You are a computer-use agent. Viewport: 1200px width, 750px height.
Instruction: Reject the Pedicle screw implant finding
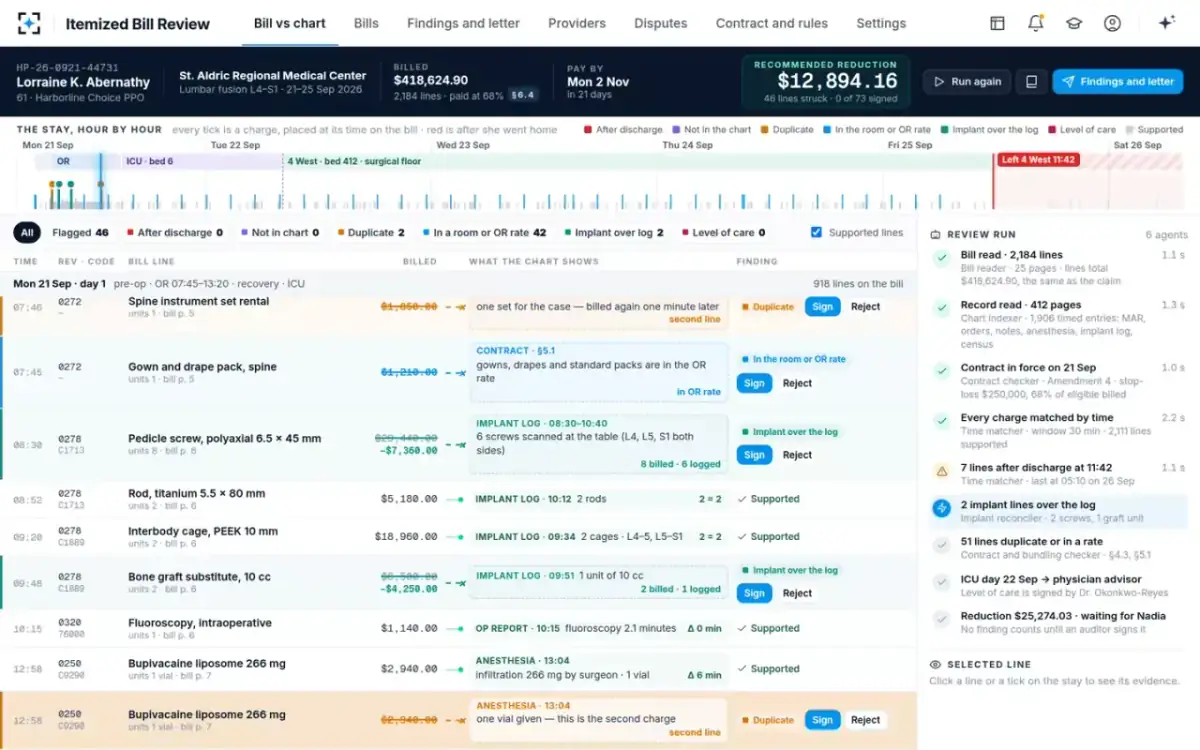(x=797, y=455)
